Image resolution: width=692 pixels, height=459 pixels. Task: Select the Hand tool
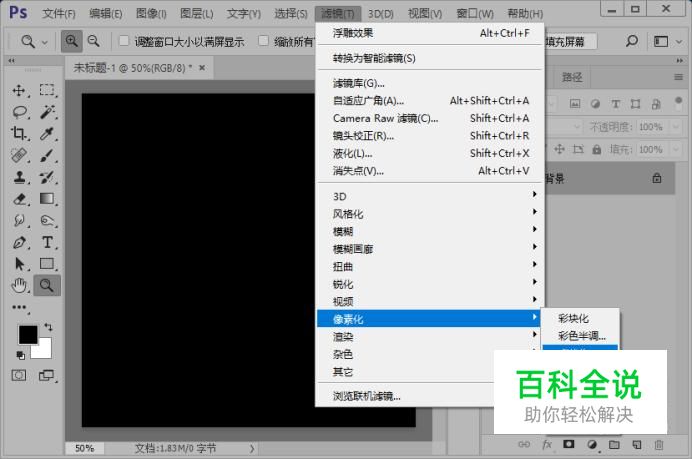[19, 286]
